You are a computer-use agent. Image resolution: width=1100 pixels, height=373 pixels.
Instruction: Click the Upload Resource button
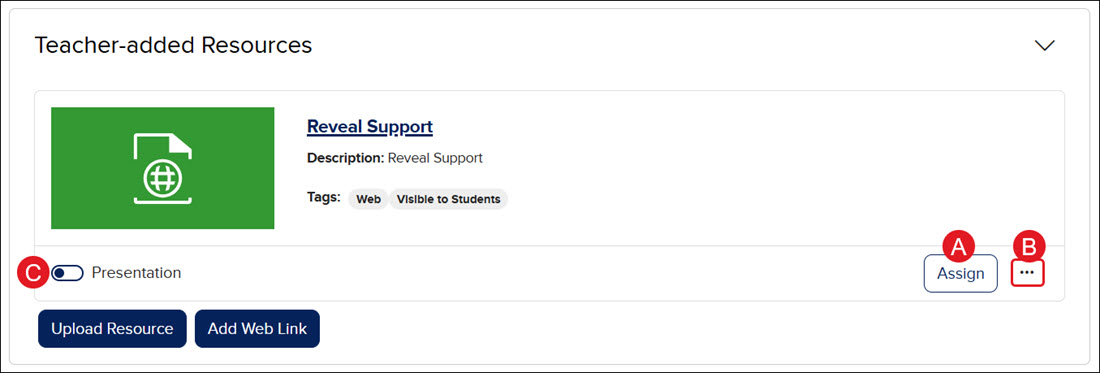point(112,329)
